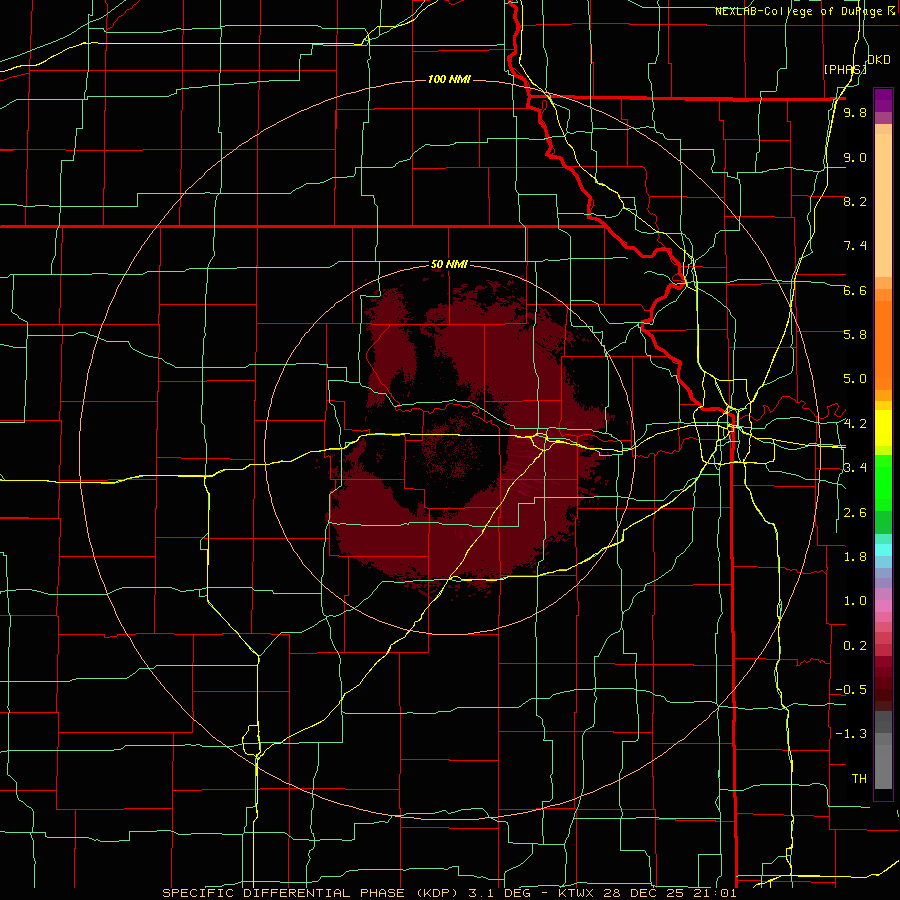Image resolution: width=900 pixels, height=900 pixels.
Task: Click the 3.4 value on the legend
Action: (855, 468)
